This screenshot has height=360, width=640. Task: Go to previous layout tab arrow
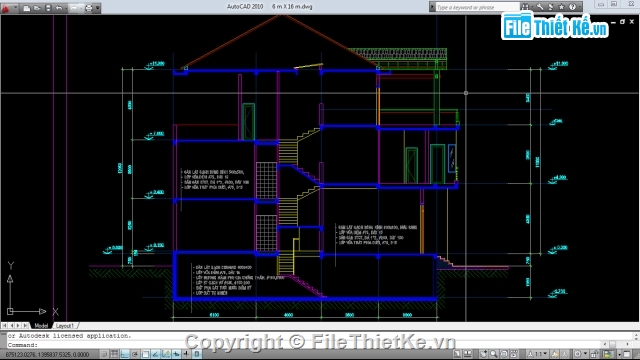(x=11, y=326)
